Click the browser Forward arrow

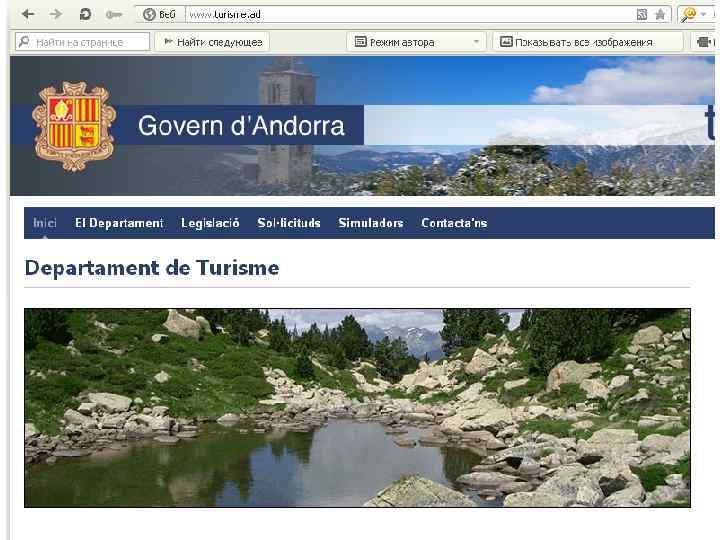coord(56,14)
